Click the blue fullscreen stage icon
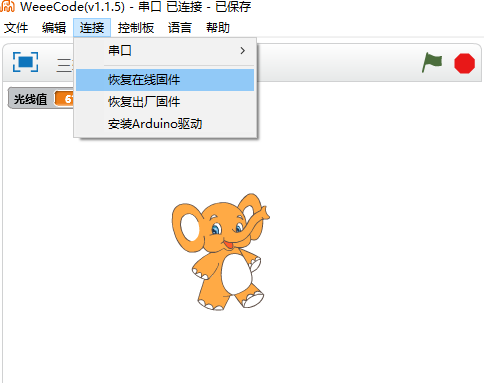Viewport: 484px width, 383px height. pos(25,62)
